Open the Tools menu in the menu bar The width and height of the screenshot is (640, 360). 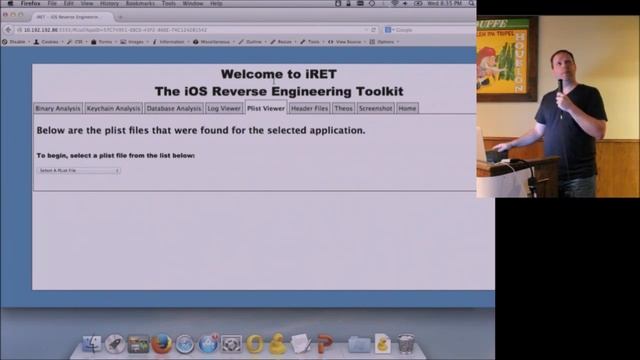point(169,3)
